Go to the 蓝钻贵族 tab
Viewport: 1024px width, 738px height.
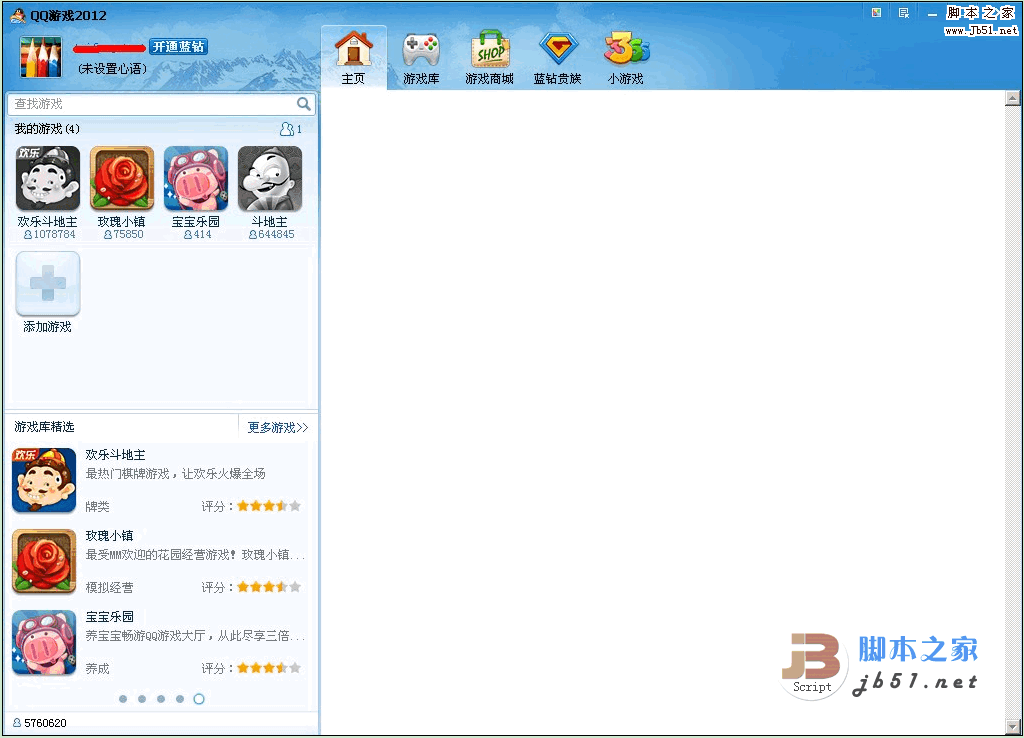[x=557, y=58]
